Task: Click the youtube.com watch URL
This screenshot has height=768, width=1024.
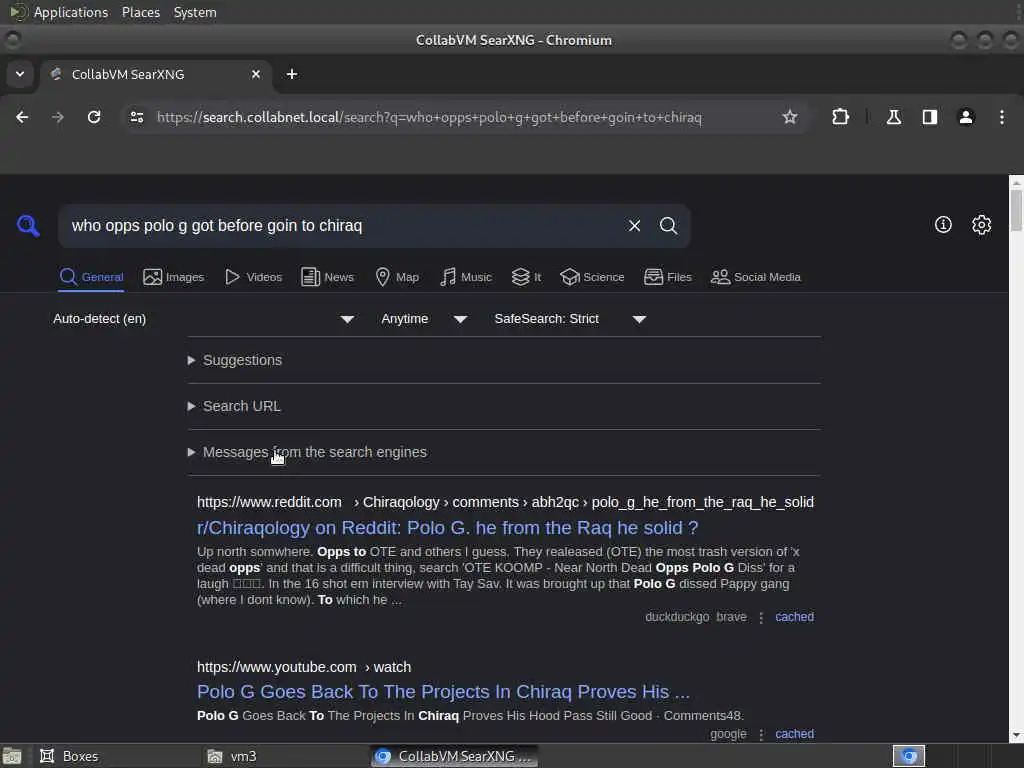Action: coord(304,667)
